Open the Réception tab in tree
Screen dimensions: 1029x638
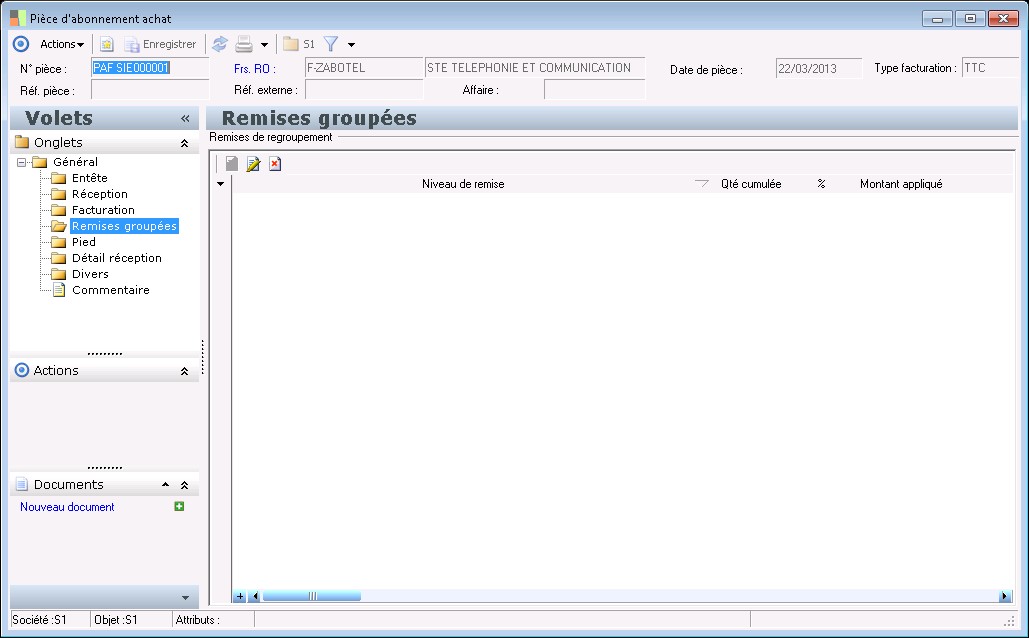pyautogui.click(x=100, y=194)
